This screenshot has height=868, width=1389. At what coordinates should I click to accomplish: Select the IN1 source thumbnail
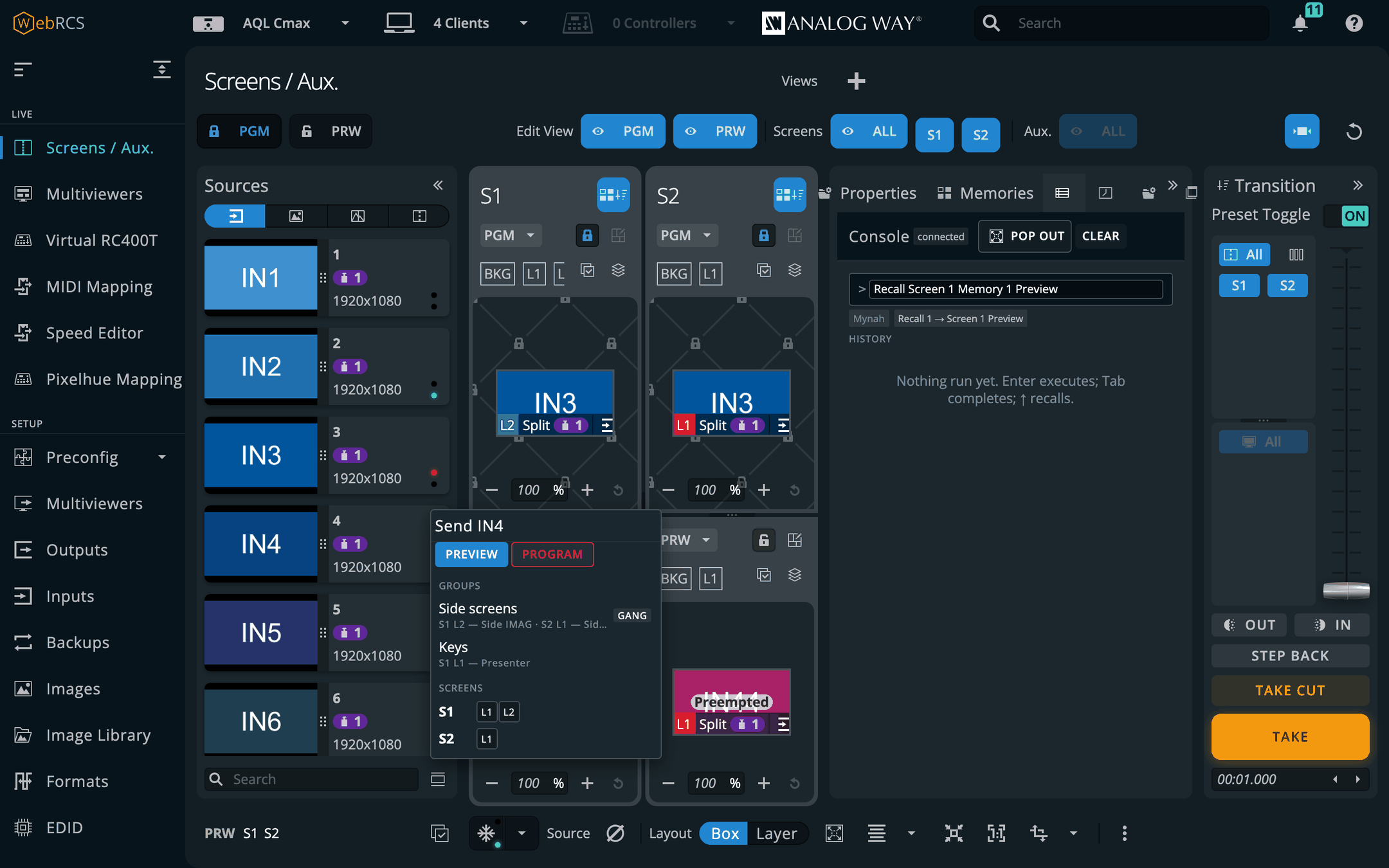tap(260, 278)
